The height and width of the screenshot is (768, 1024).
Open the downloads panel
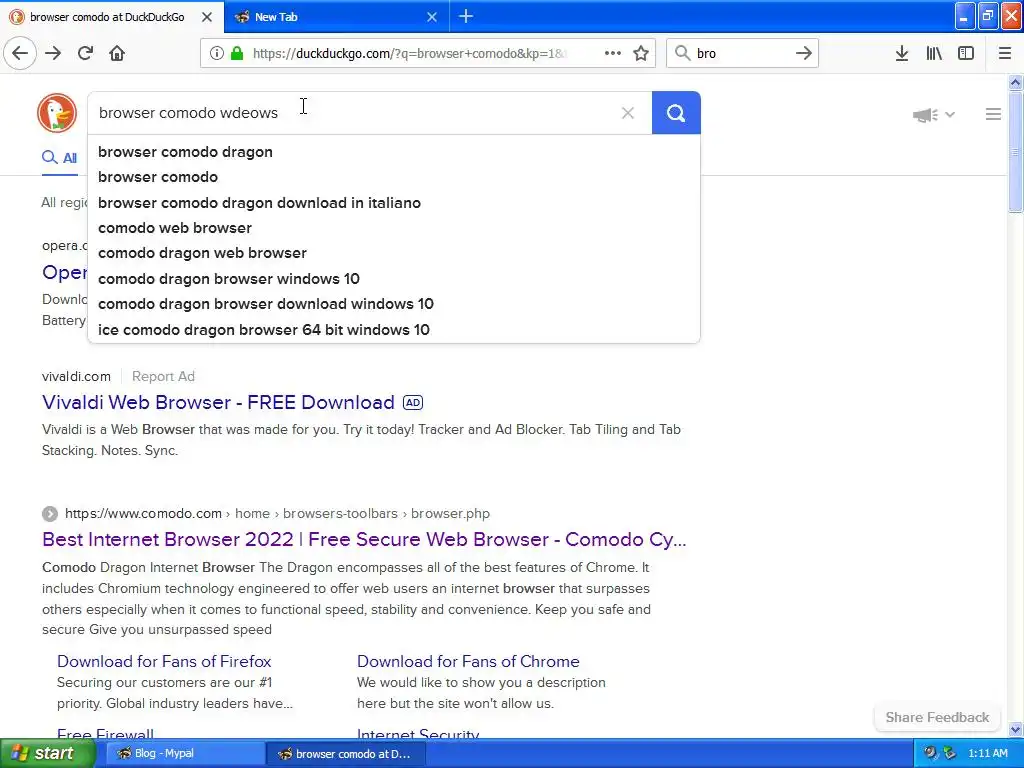pyautogui.click(x=902, y=53)
